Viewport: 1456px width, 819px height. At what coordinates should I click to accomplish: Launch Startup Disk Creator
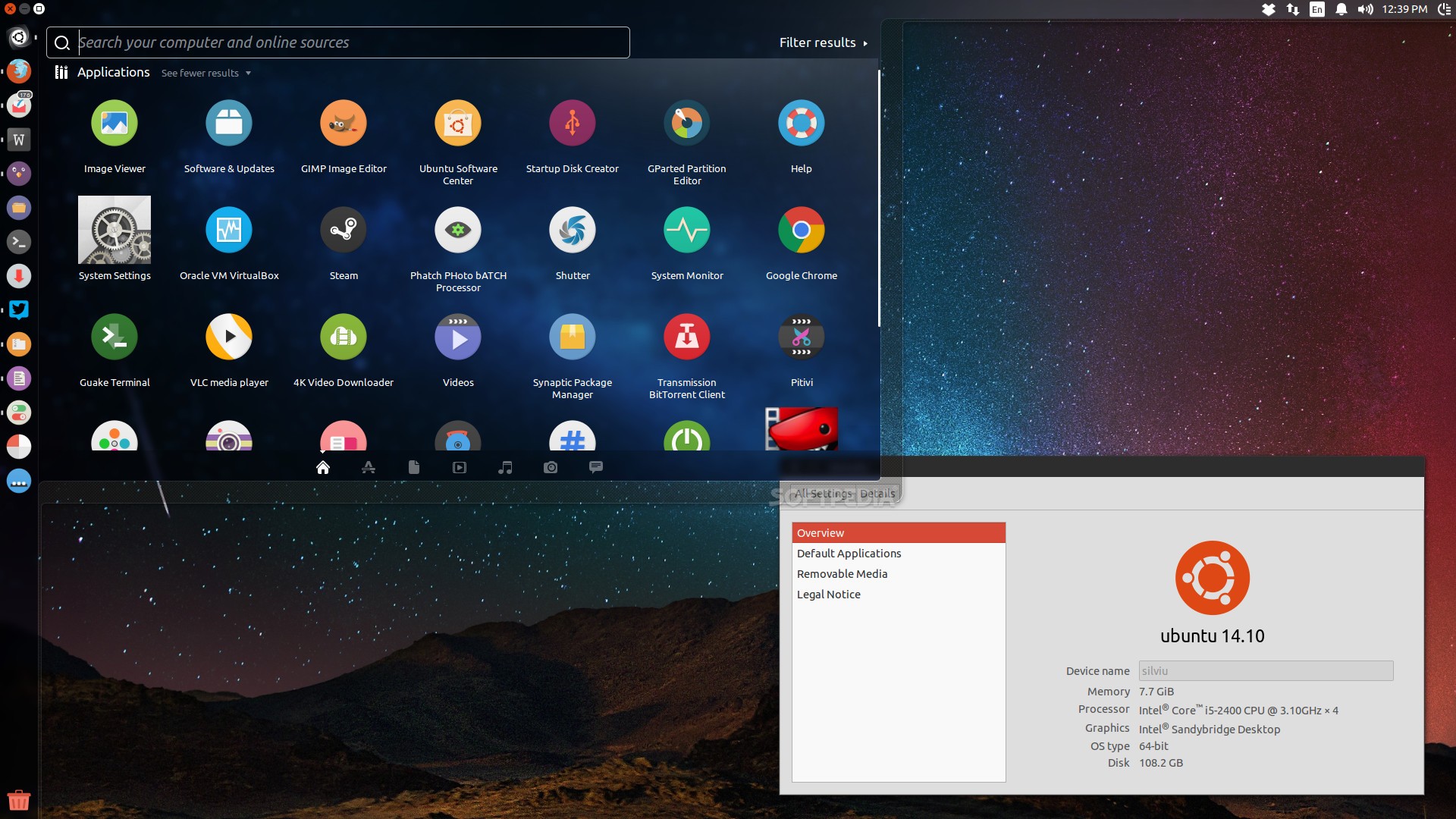point(573,123)
